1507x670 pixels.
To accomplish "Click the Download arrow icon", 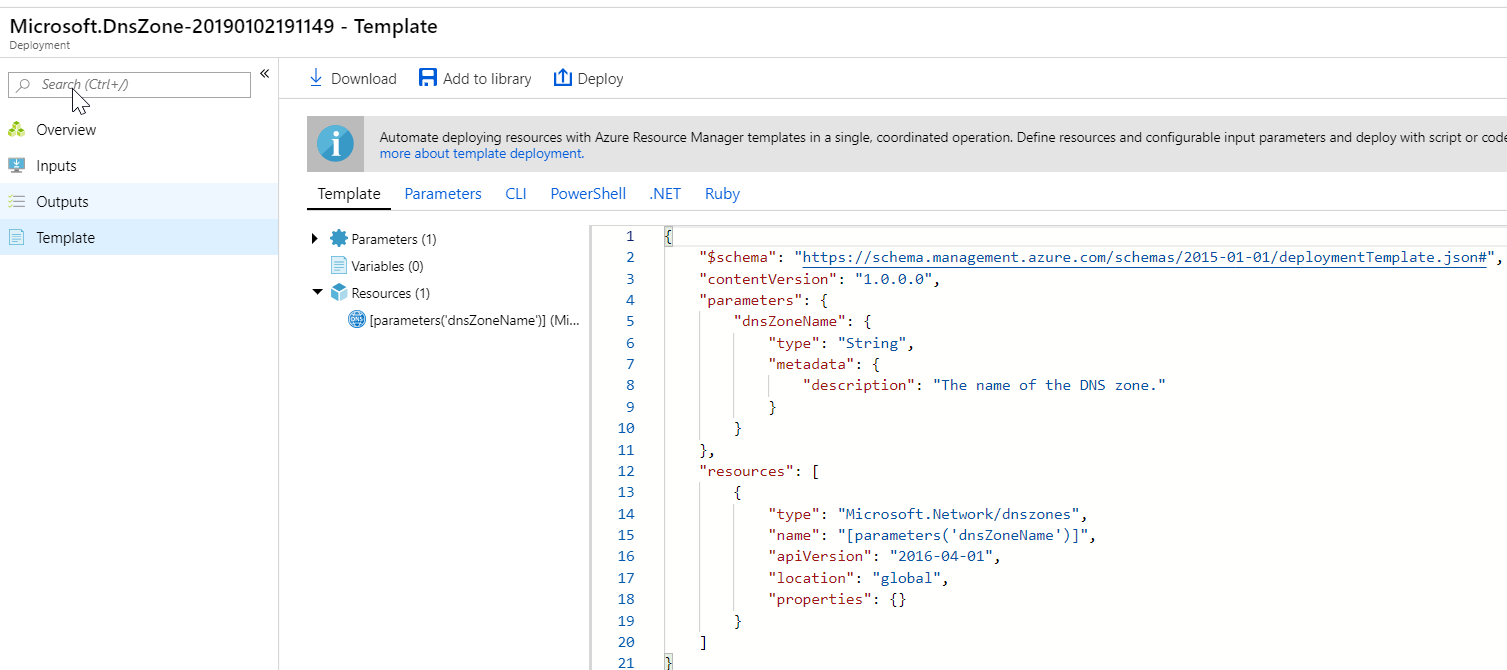I will pos(316,78).
